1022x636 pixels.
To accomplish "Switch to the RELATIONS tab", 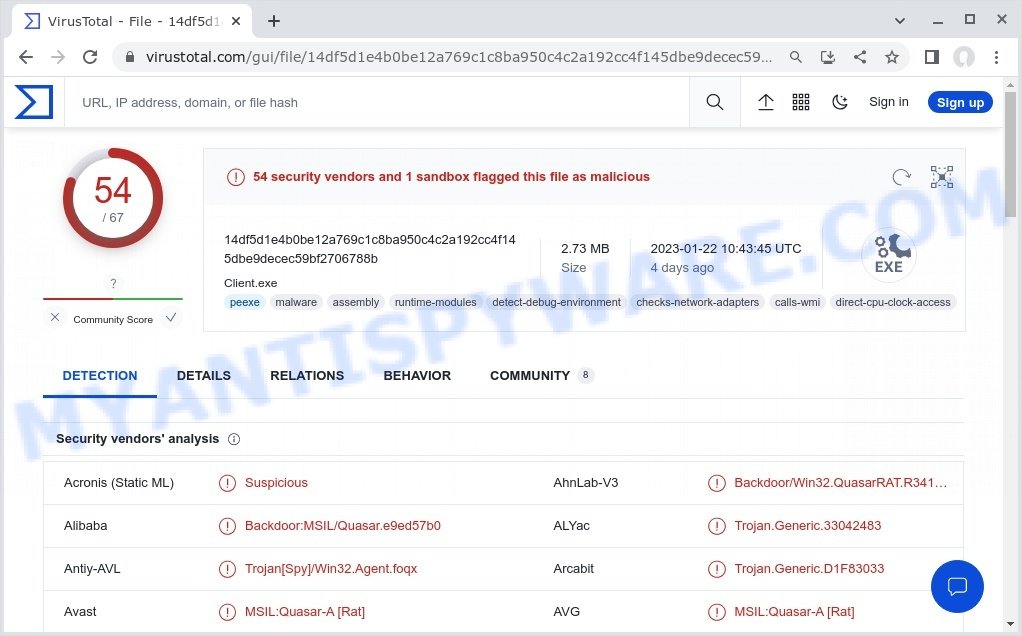I will [x=307, y=376].
